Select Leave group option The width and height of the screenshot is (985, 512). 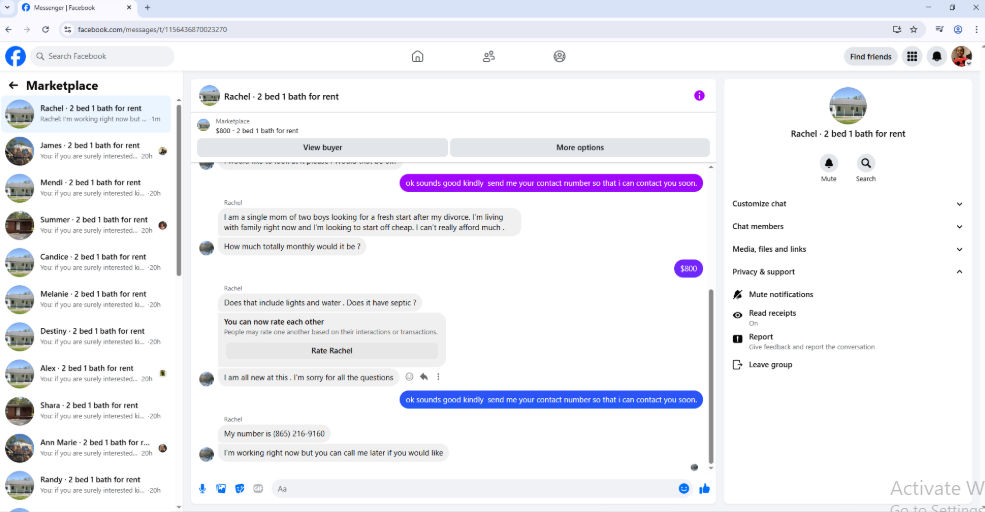coord(848,364)
